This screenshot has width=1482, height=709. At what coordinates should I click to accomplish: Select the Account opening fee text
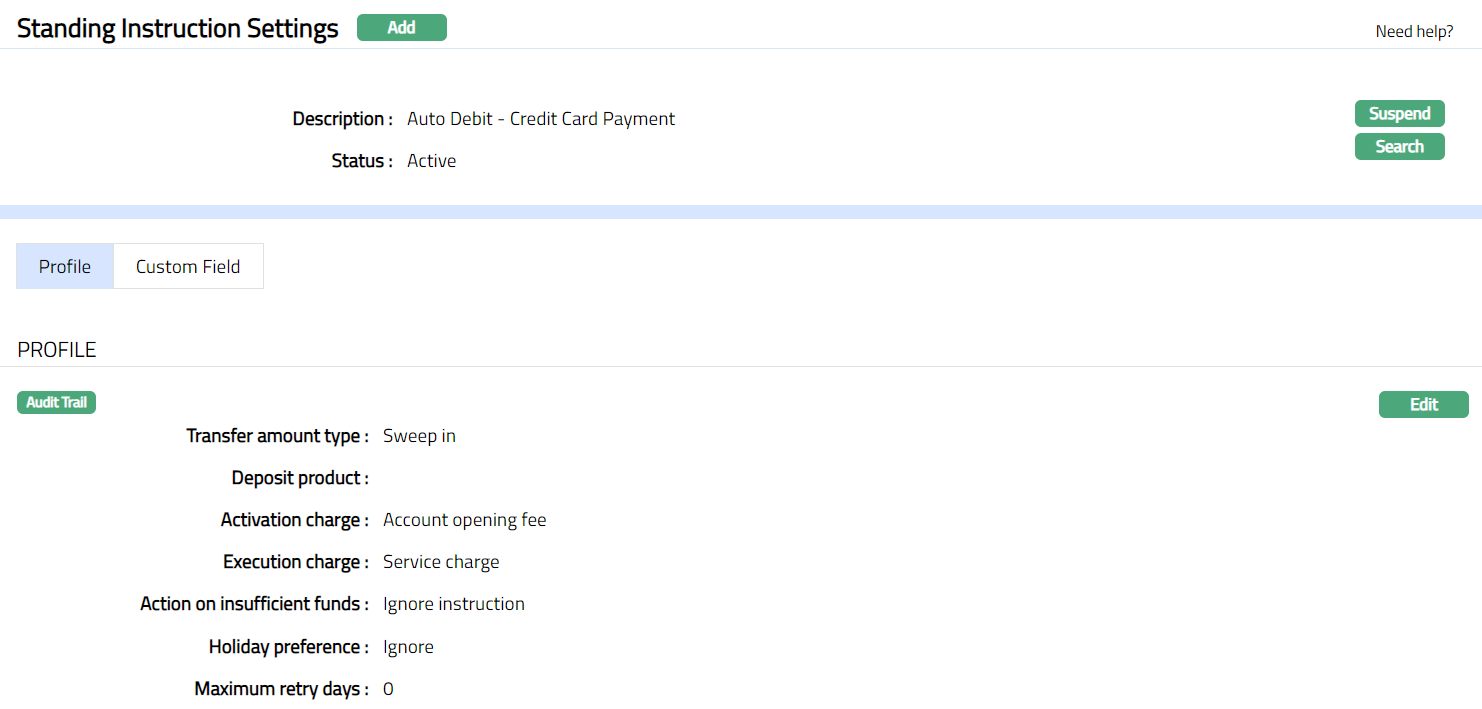click(464, 520)
